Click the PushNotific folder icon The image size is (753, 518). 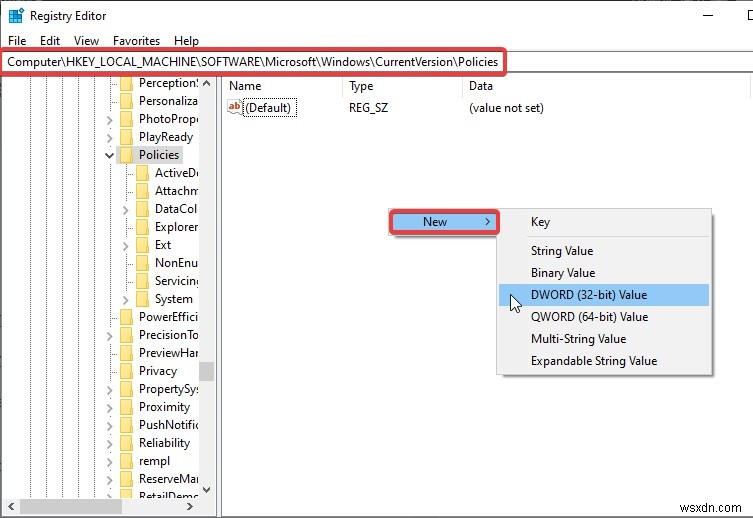tap(126, 425)
